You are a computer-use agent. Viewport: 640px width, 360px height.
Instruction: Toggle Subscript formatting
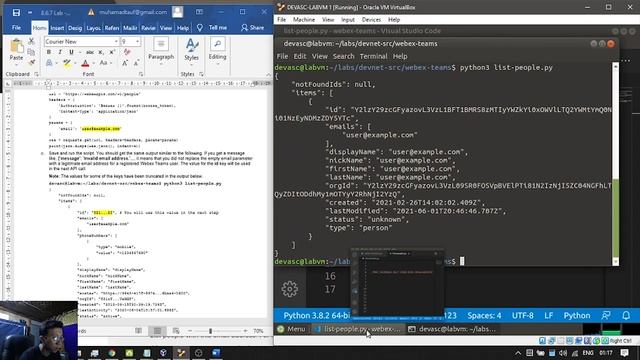101,52
